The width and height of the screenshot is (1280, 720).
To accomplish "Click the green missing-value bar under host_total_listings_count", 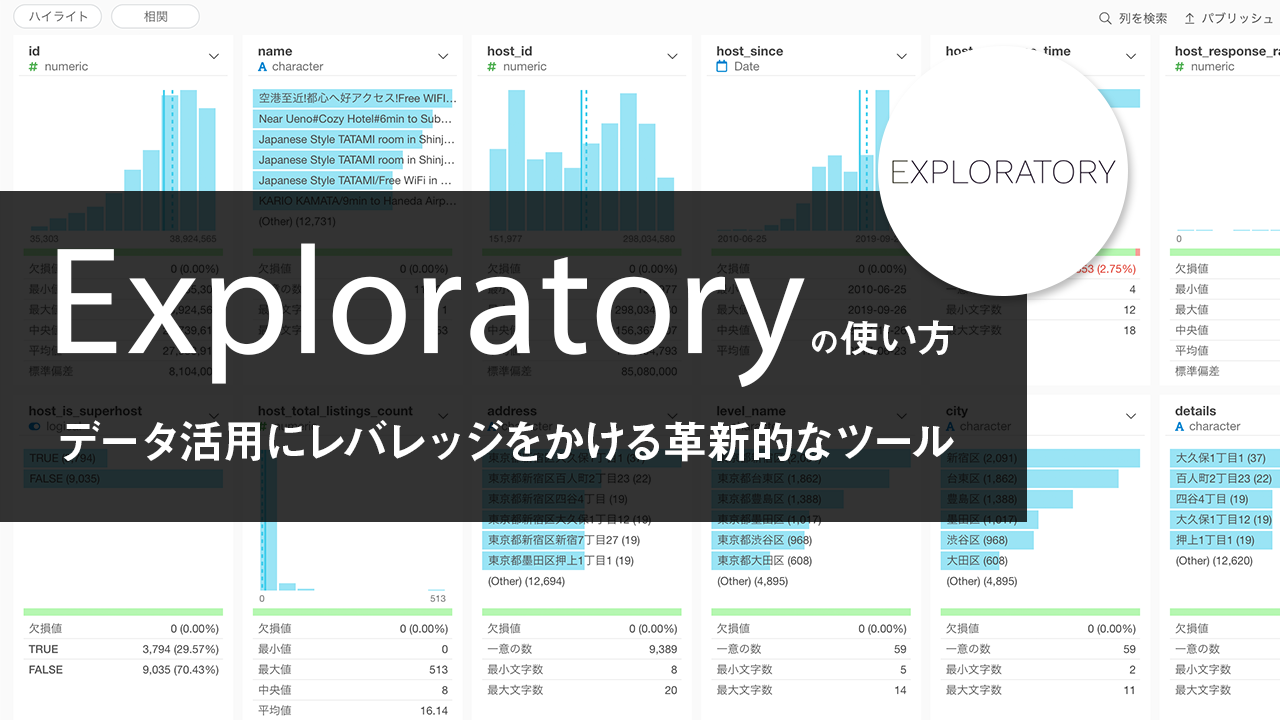I will pos(352,612).
